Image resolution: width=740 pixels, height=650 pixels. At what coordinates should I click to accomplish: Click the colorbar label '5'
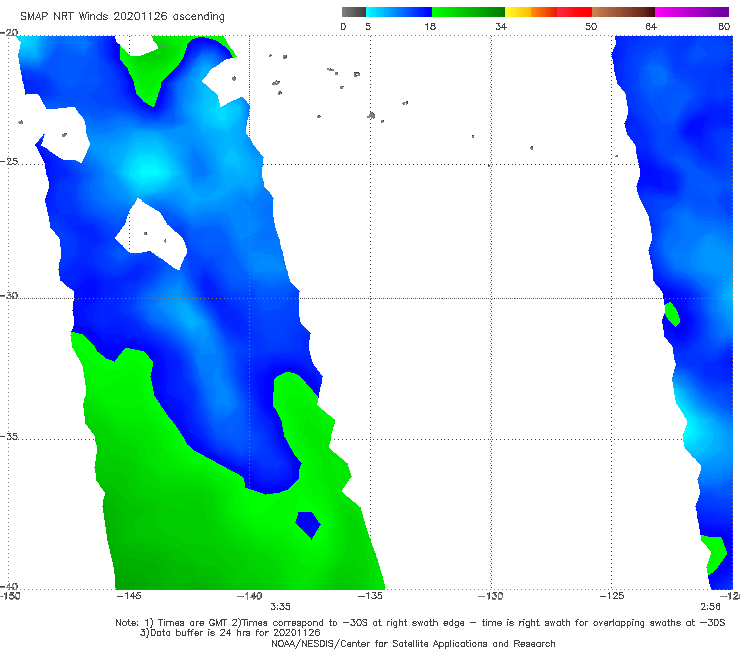[x=368, y=26]
